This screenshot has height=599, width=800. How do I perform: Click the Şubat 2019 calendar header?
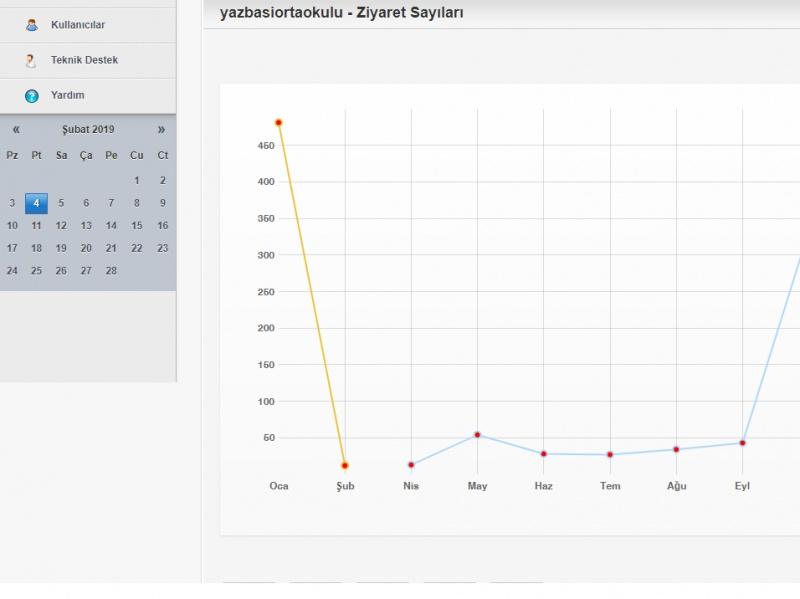(x=88, y=129)
